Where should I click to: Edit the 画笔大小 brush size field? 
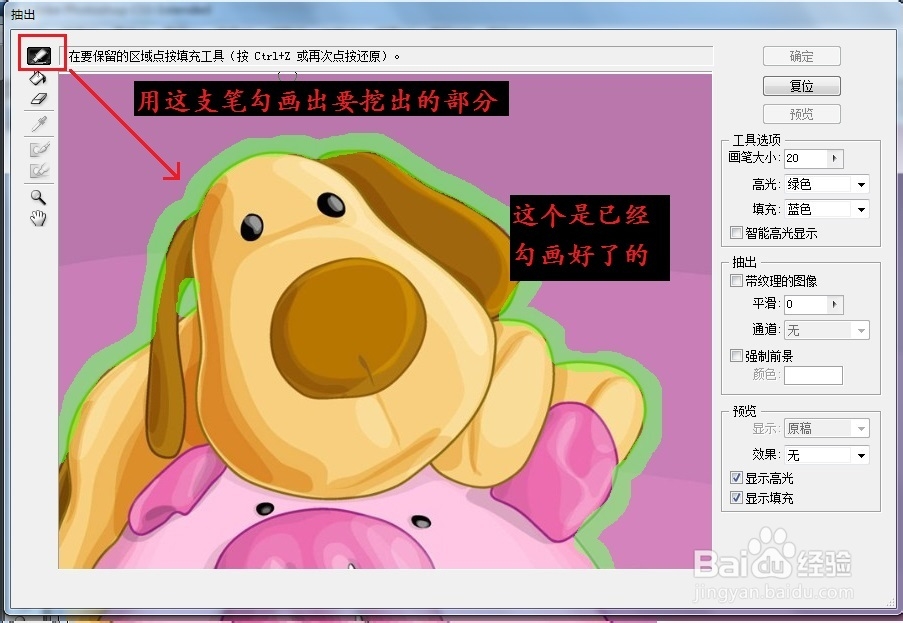(806, 158)
